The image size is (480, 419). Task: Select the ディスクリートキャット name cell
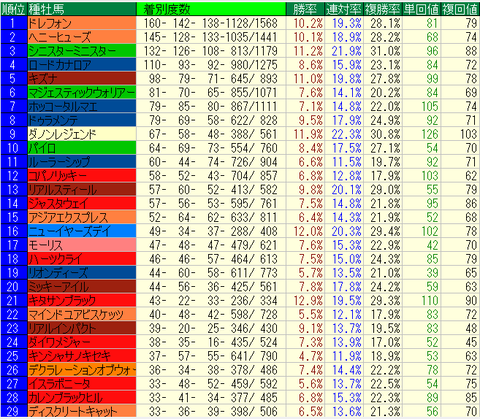tap(82, 411)
